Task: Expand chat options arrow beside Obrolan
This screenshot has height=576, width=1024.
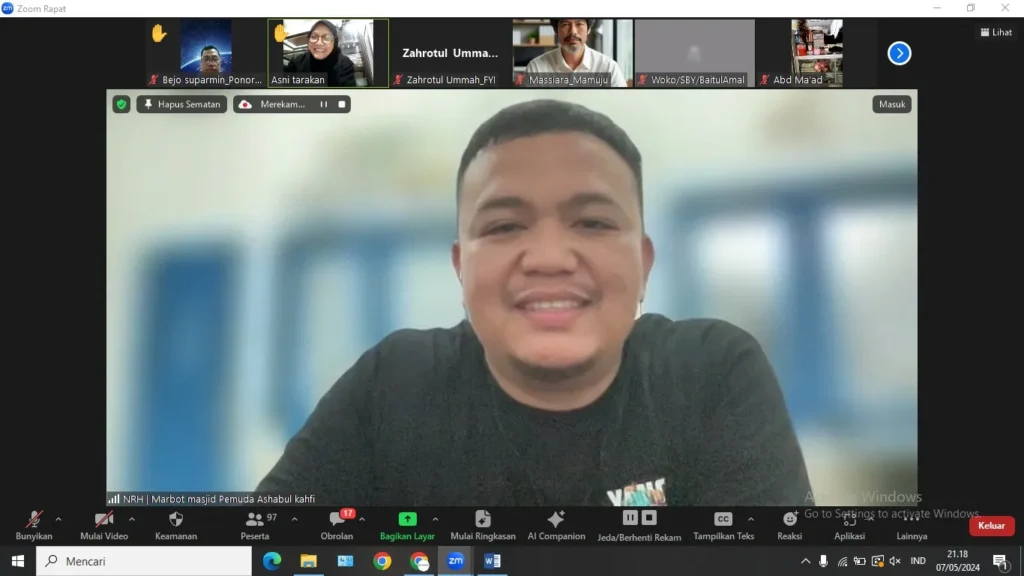Action: 362,520
